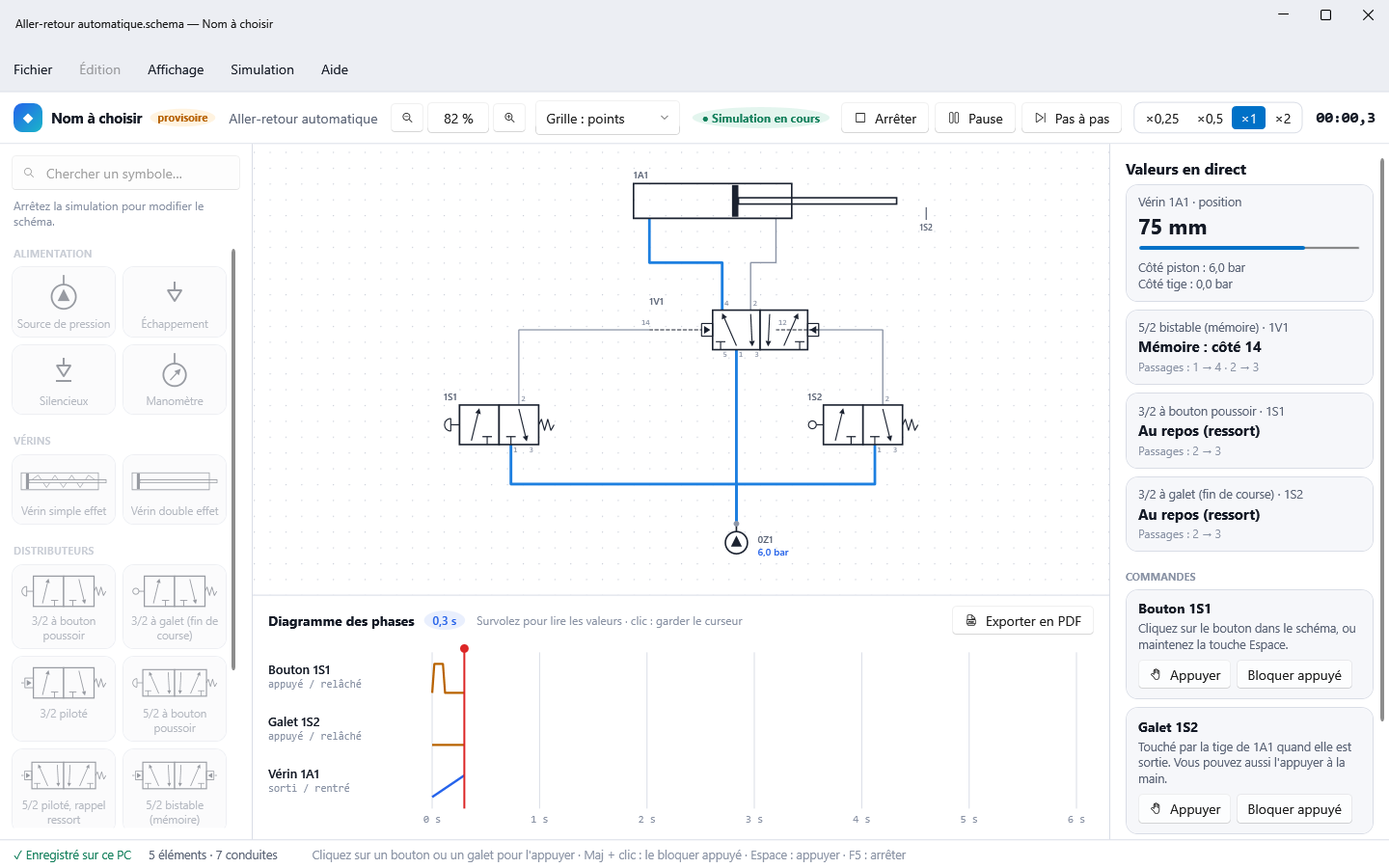Open the Affichage menu

coord(176,69)
